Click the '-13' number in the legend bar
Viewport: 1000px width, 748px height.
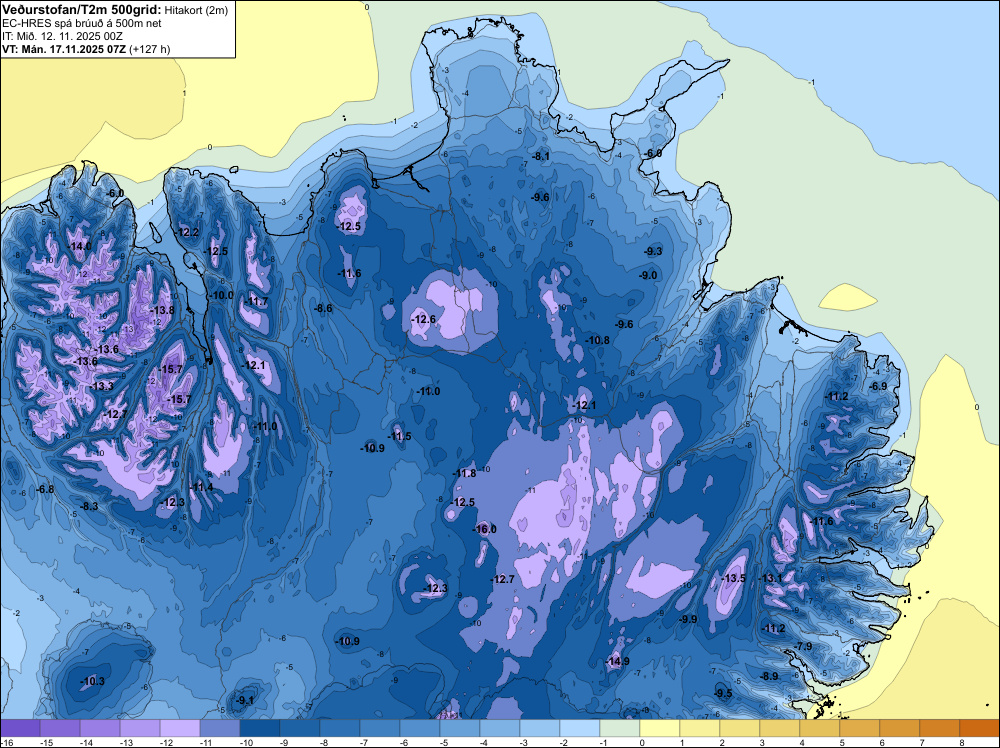pyautogui.click(x=126, y=743)
